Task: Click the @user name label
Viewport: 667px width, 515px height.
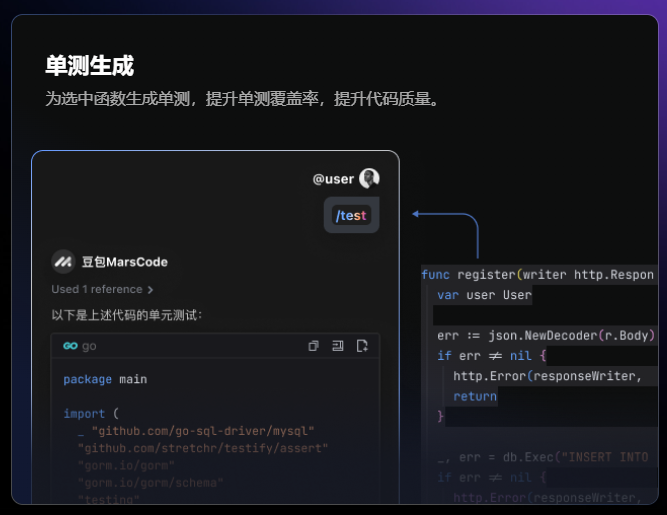Action: 333,179
